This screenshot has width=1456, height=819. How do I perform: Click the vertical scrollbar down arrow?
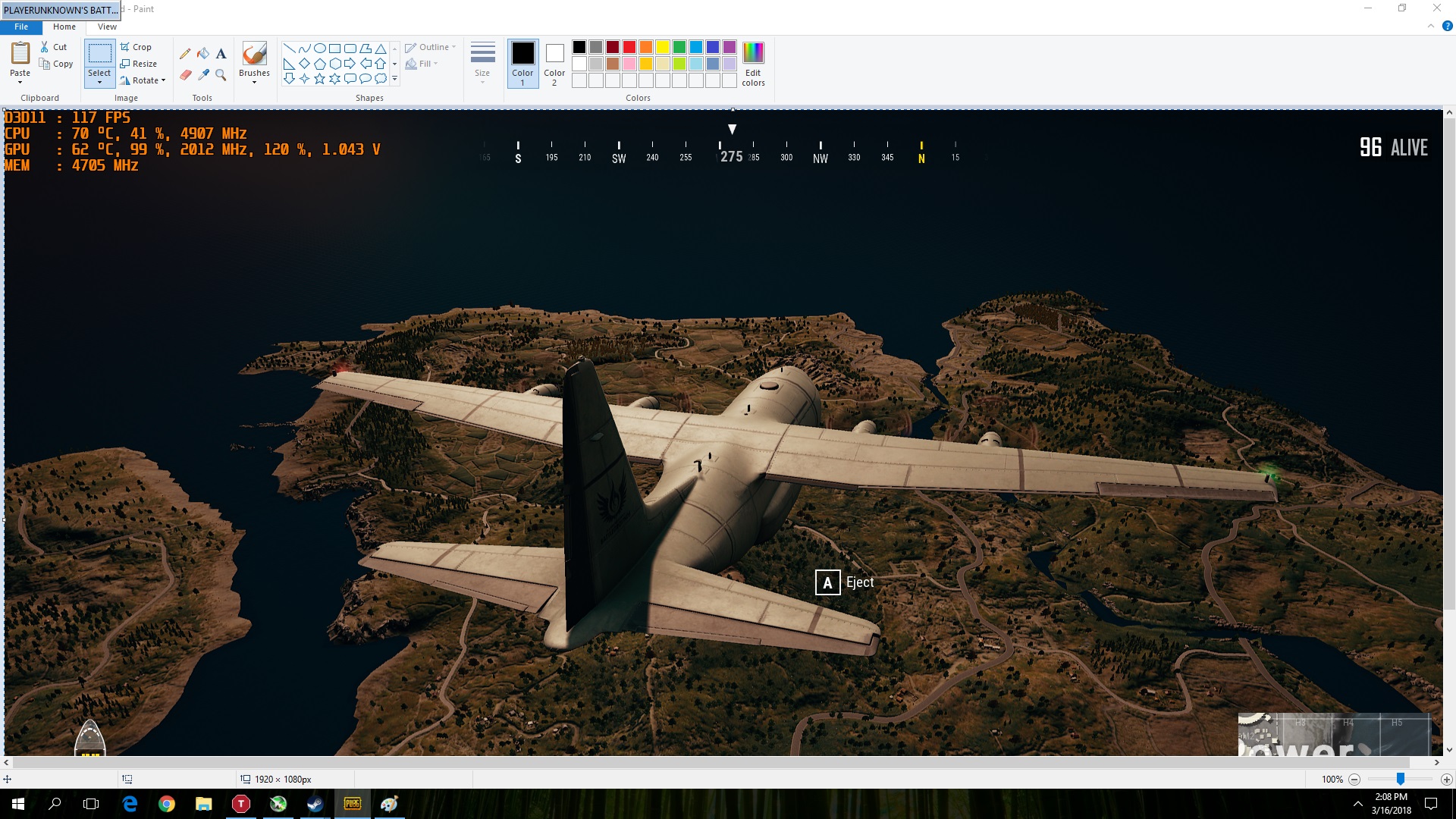(x=1449, y=749)
